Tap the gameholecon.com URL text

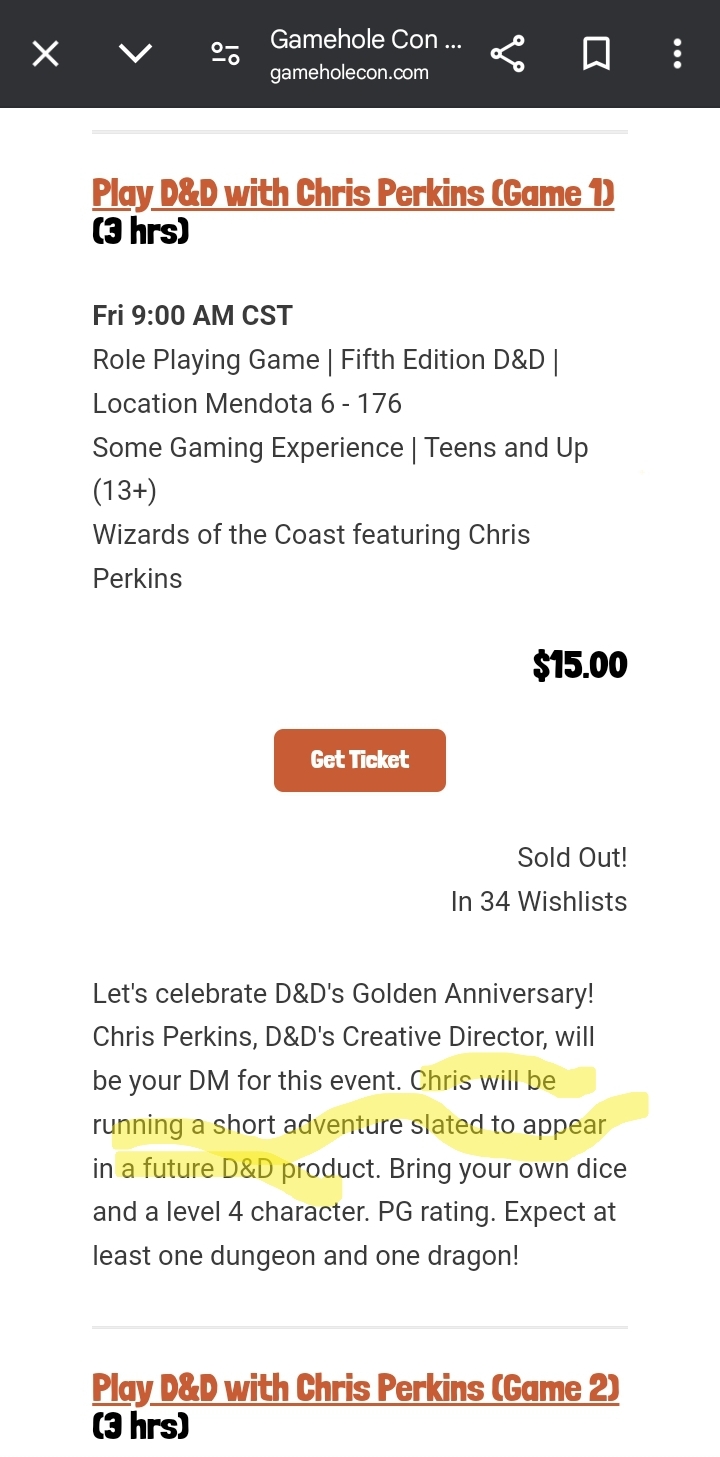(349, 73)
